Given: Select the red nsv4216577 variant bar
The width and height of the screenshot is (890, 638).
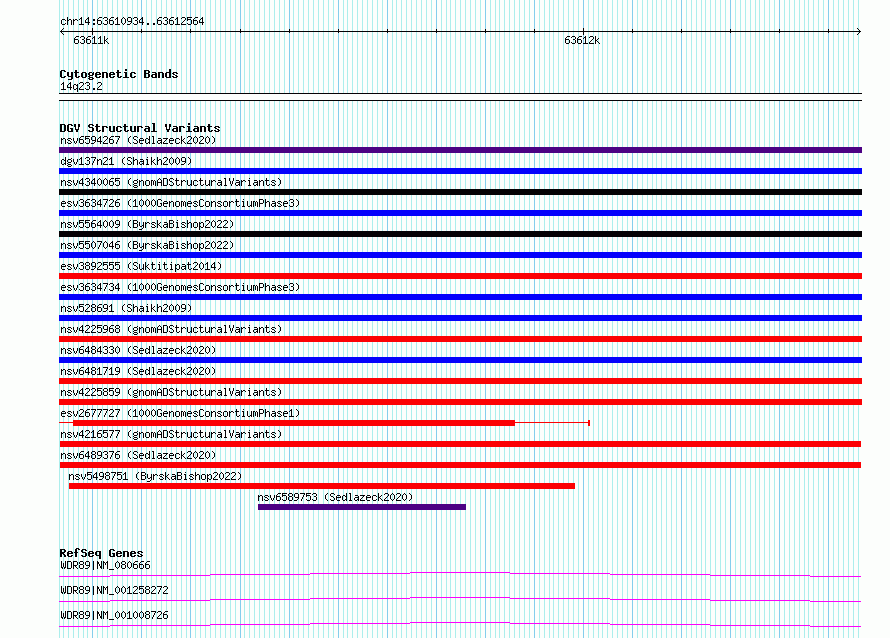Looking at the screenshot, I should click(460, 444).
